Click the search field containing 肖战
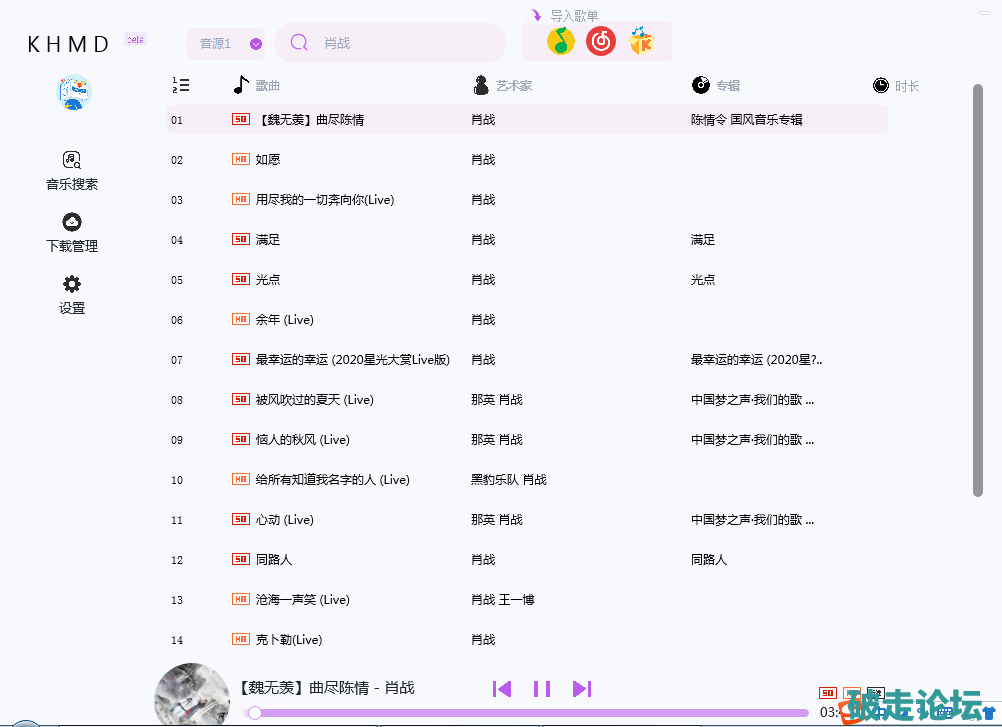 point(400,44)
